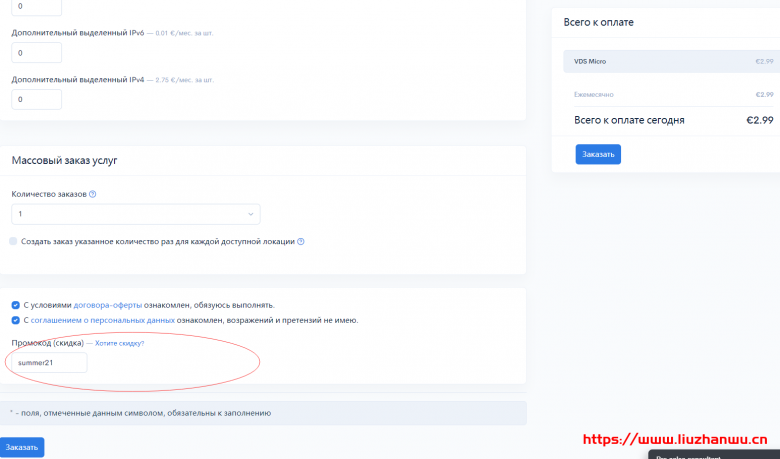Open the Количество заказов dropdown

click(135, 214)
